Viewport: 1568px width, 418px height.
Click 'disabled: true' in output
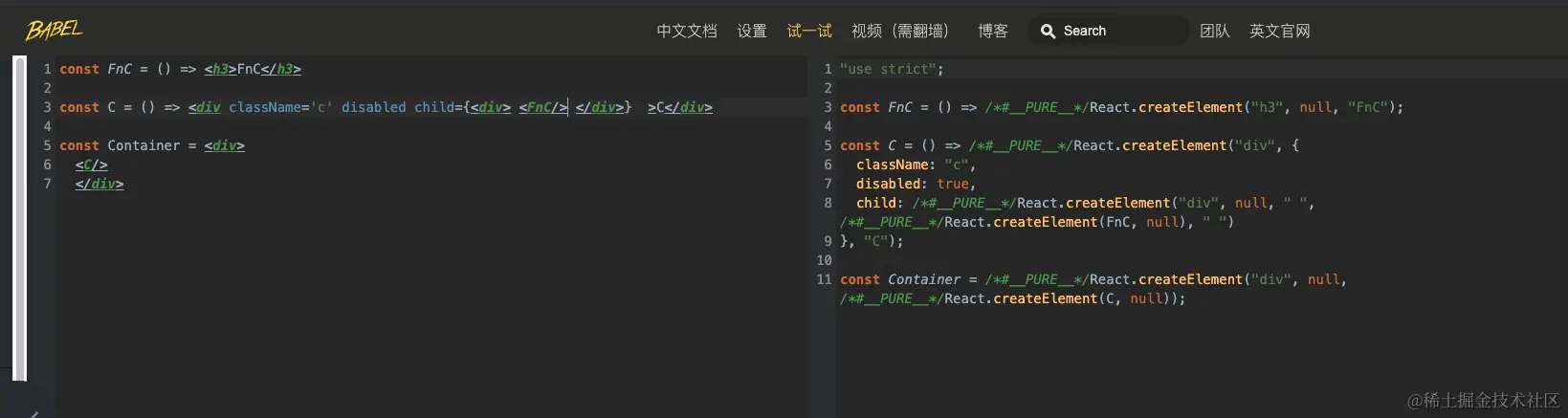coord(916,184)
